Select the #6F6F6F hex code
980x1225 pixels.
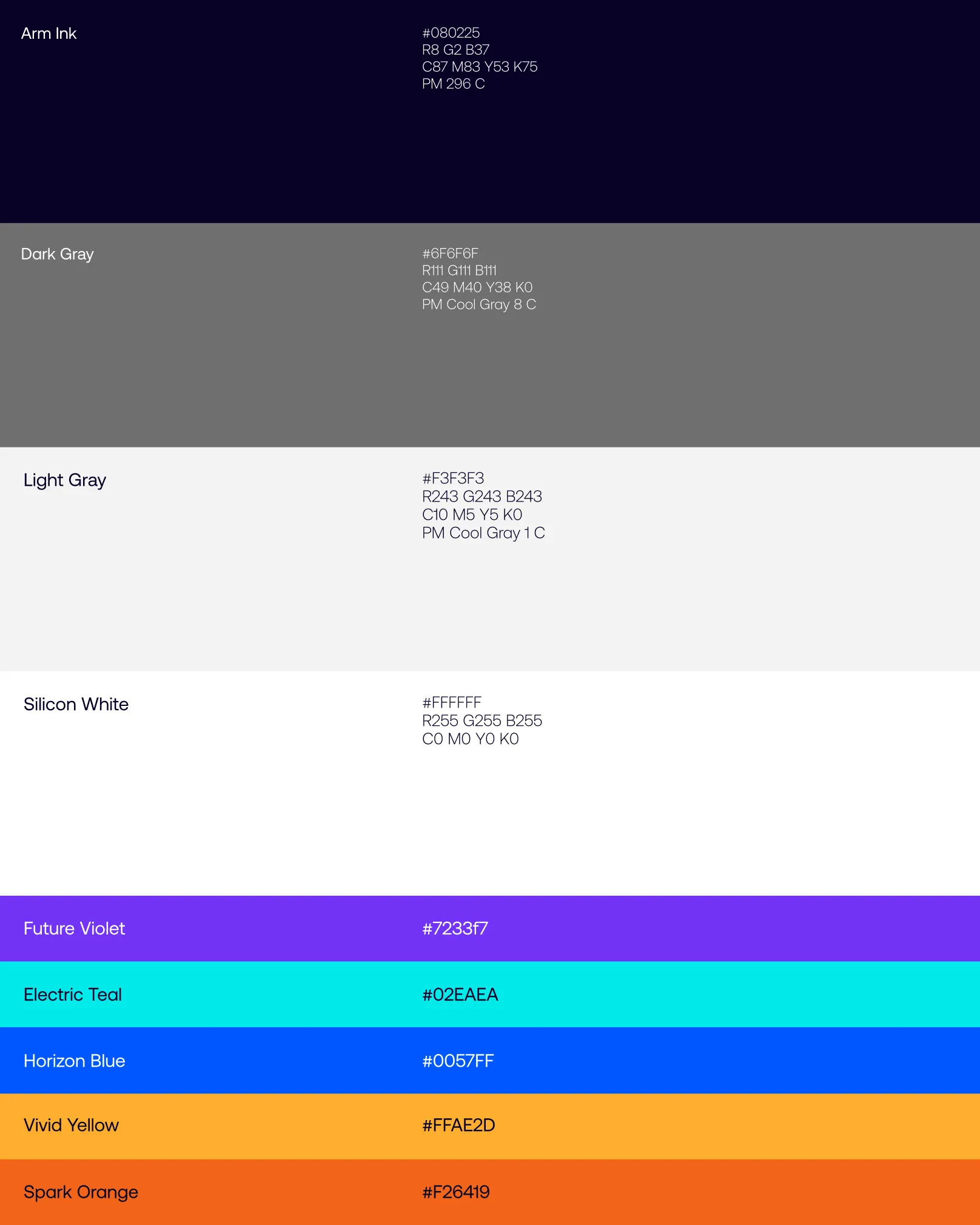(450, 253)
